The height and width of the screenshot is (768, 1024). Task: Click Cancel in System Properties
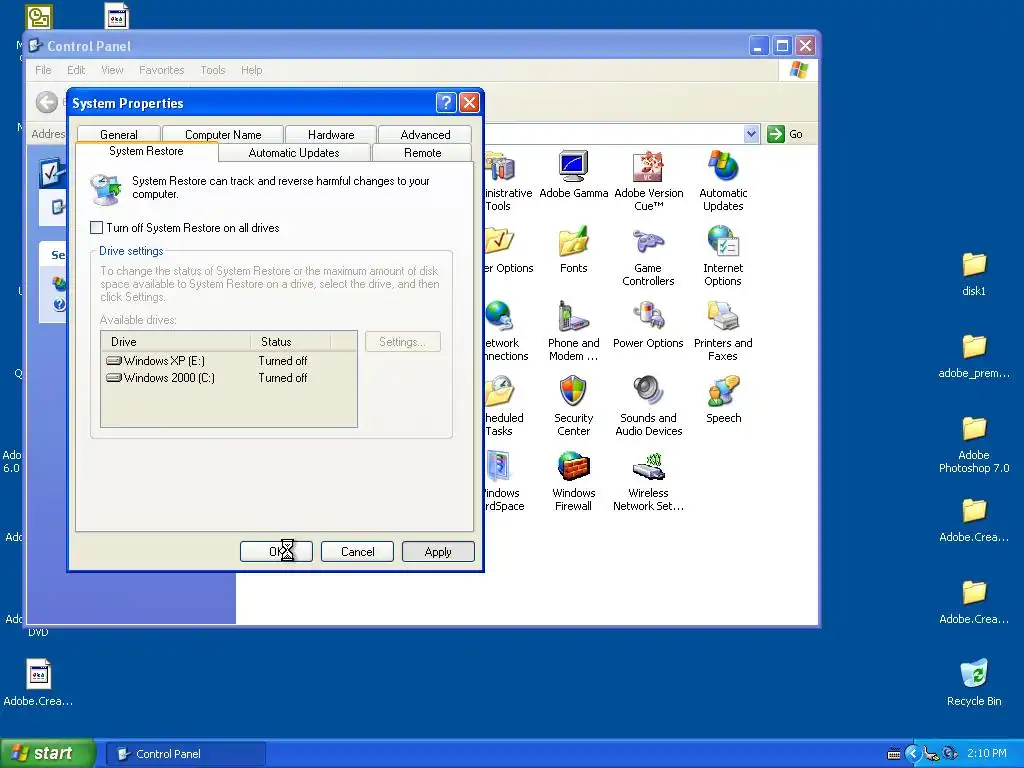(357, 552)
